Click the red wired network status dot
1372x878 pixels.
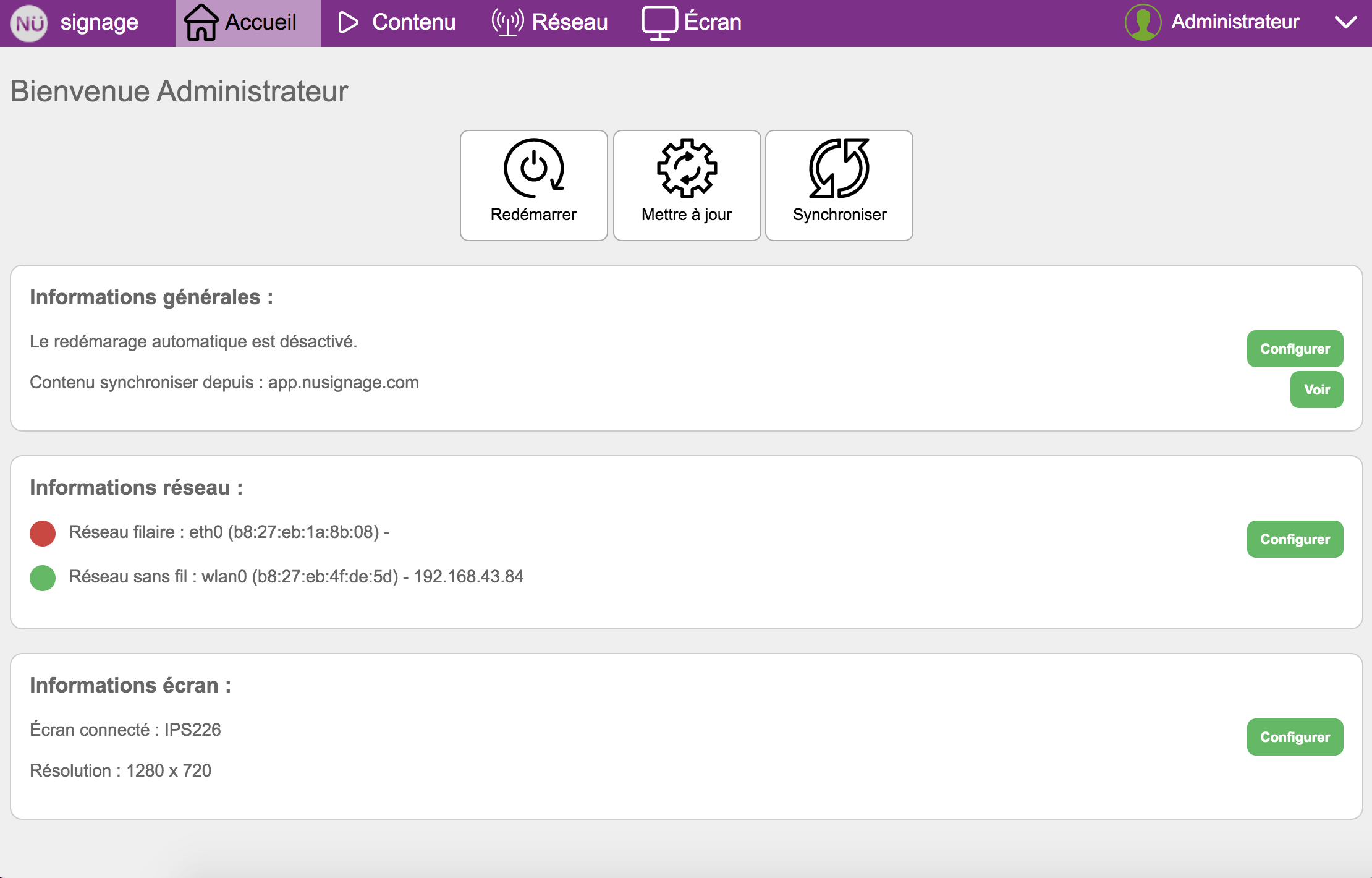pos(43,533)
